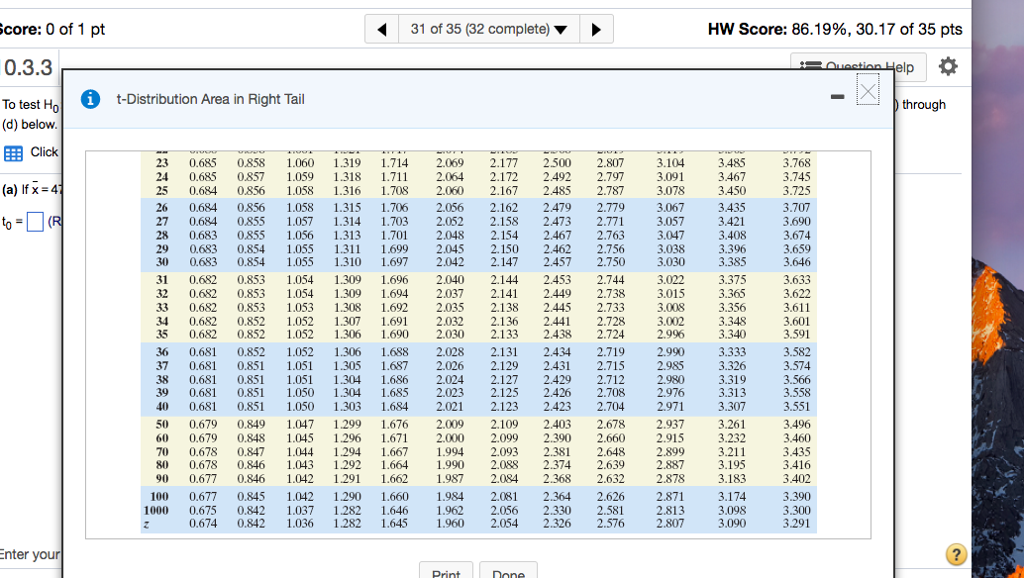Image resolution: width=1024 pixels, height=578 pixels.
Task: Click the dropdown arrow next to question counter
Action: pos(559,28)
